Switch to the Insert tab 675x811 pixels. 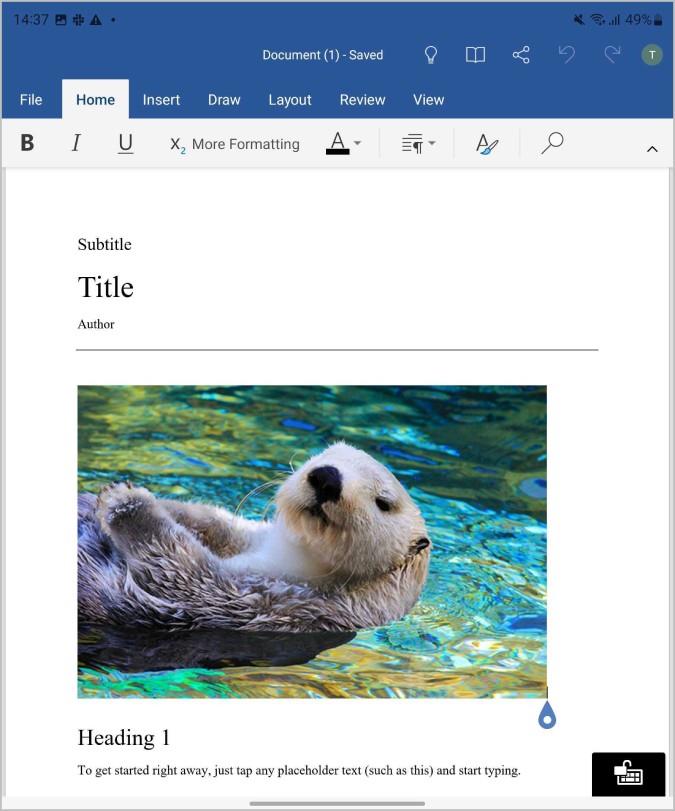[x=161, y=99]
